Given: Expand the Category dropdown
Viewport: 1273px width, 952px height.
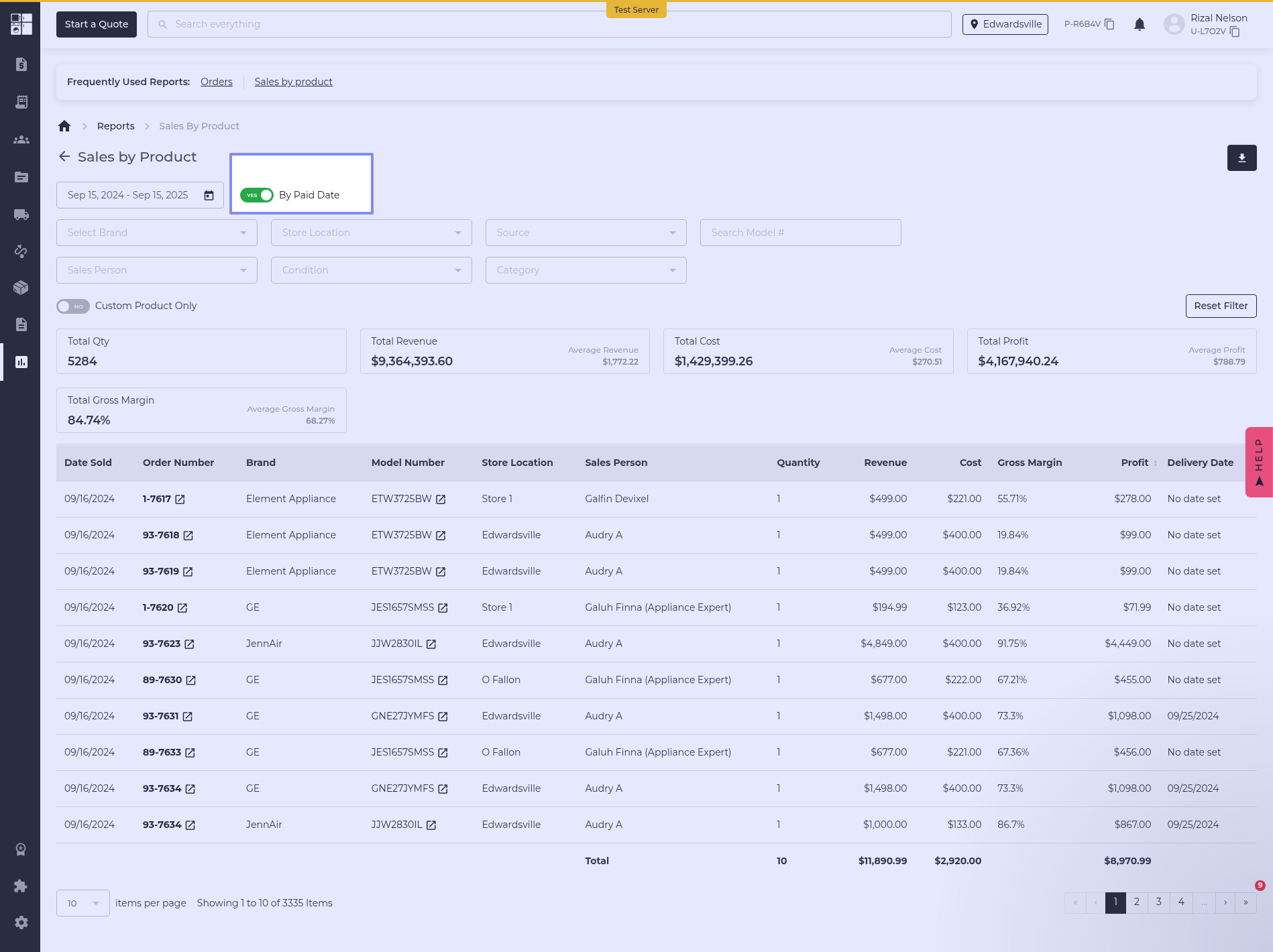Looking at the screenshot, I should [586, 270].
